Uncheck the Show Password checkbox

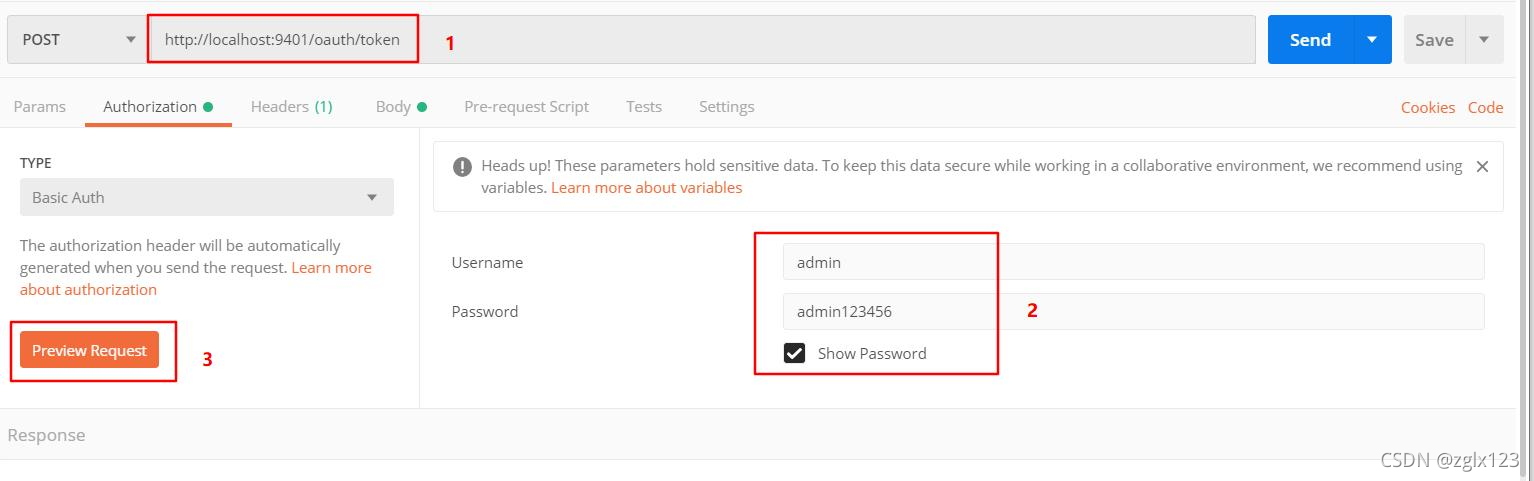[x=795, y=353]
